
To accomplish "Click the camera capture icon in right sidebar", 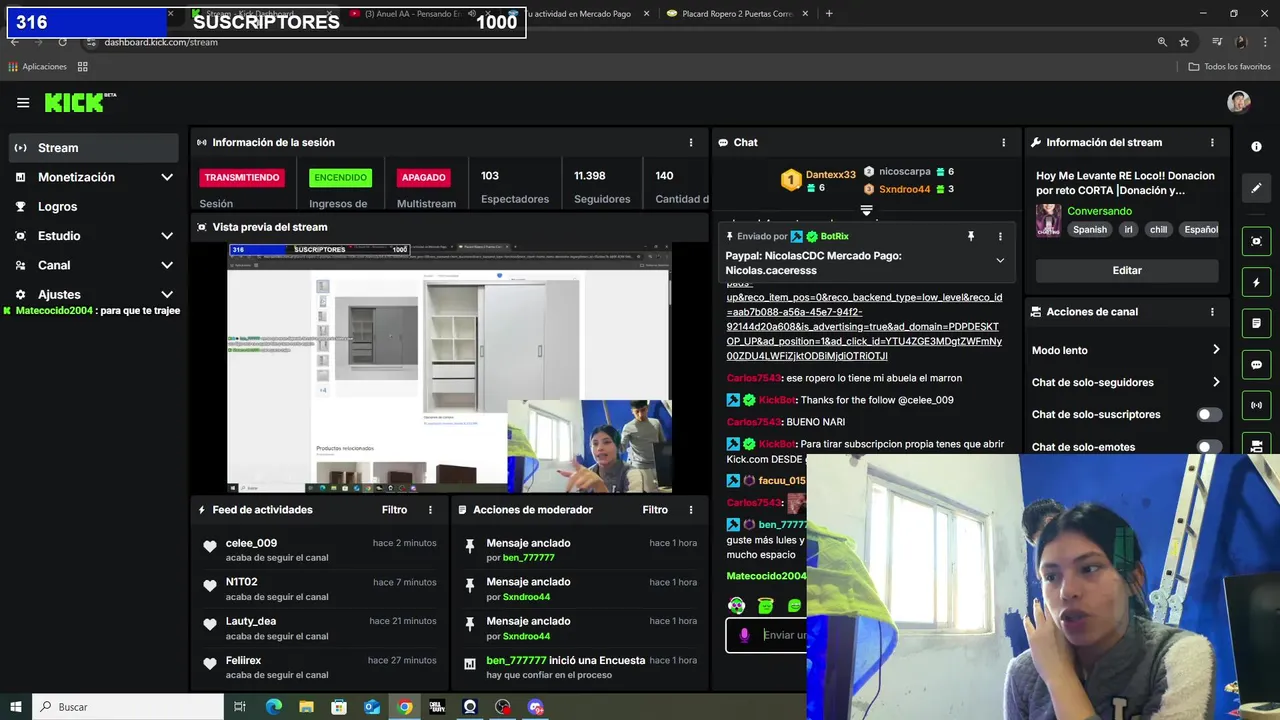I will [1256, 241].
